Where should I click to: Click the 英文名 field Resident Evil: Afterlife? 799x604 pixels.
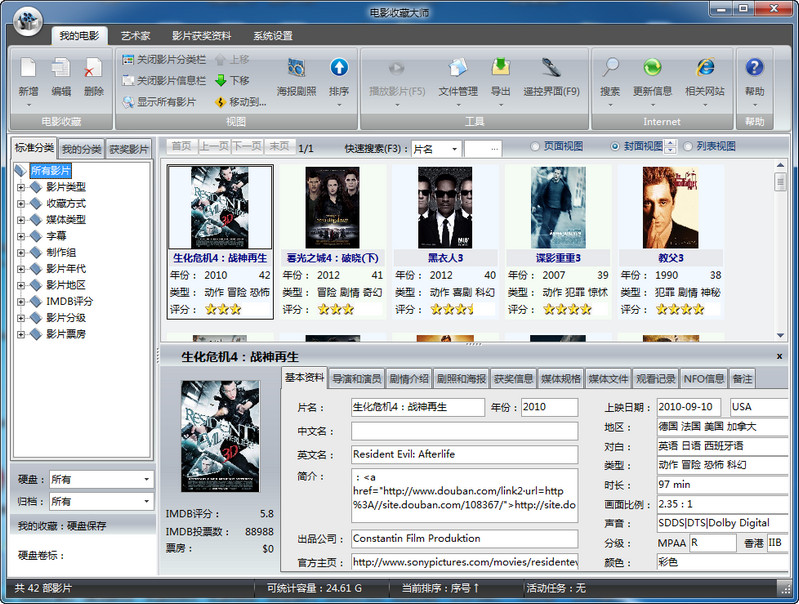point(464,454)
